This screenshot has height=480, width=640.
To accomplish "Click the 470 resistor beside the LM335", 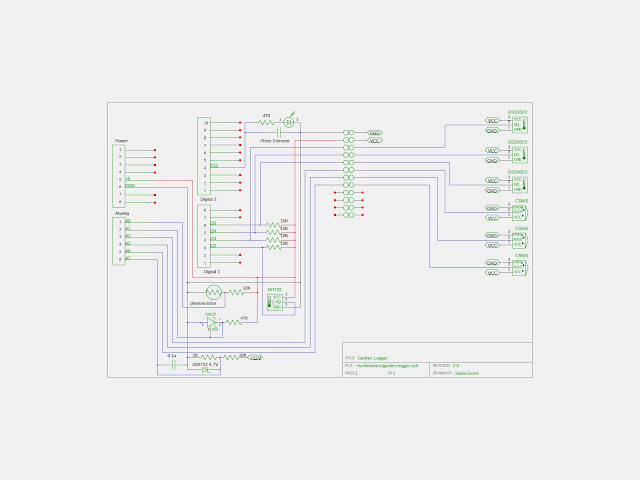I will 234,322.
